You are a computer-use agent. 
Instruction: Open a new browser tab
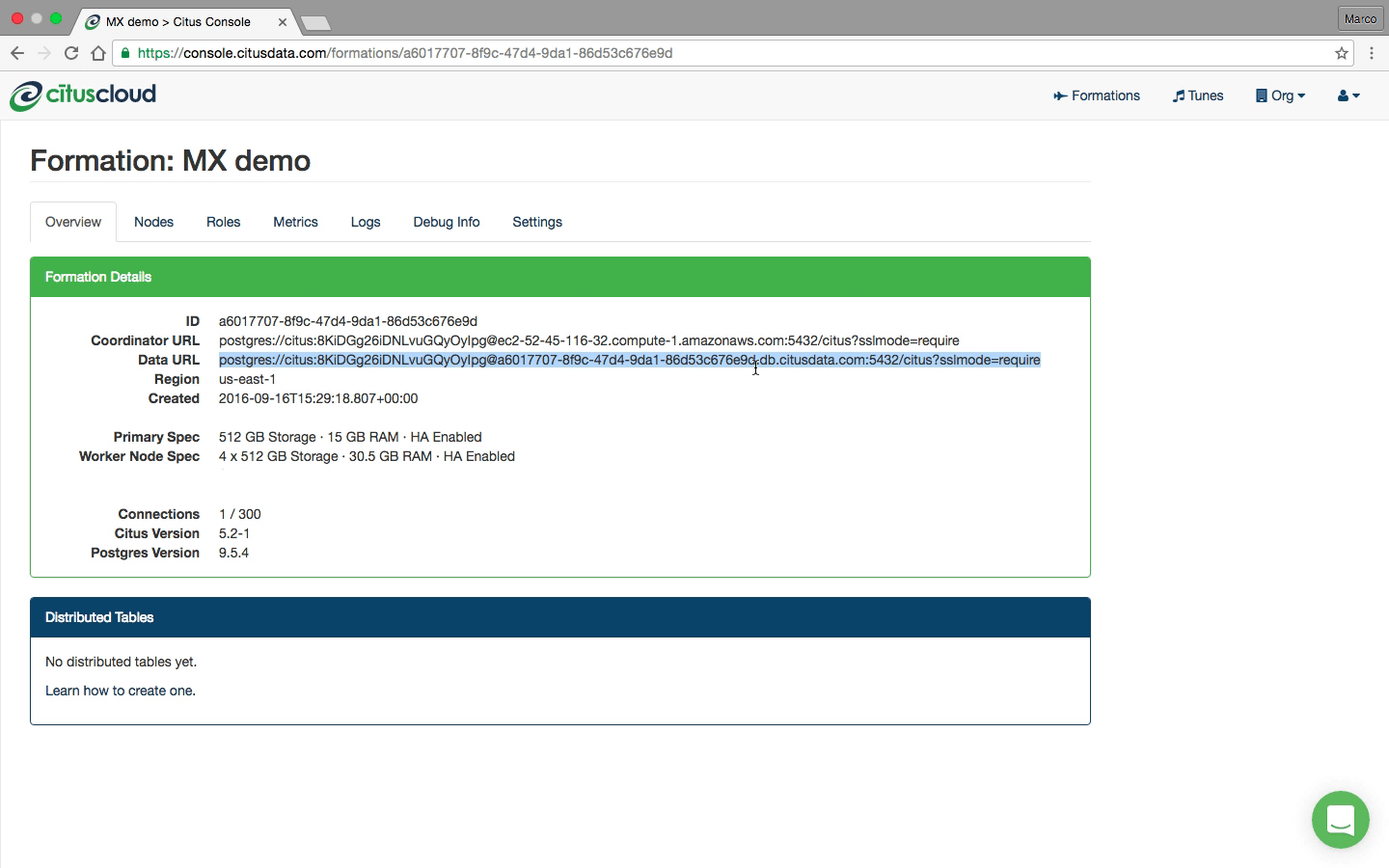point(315,22)
